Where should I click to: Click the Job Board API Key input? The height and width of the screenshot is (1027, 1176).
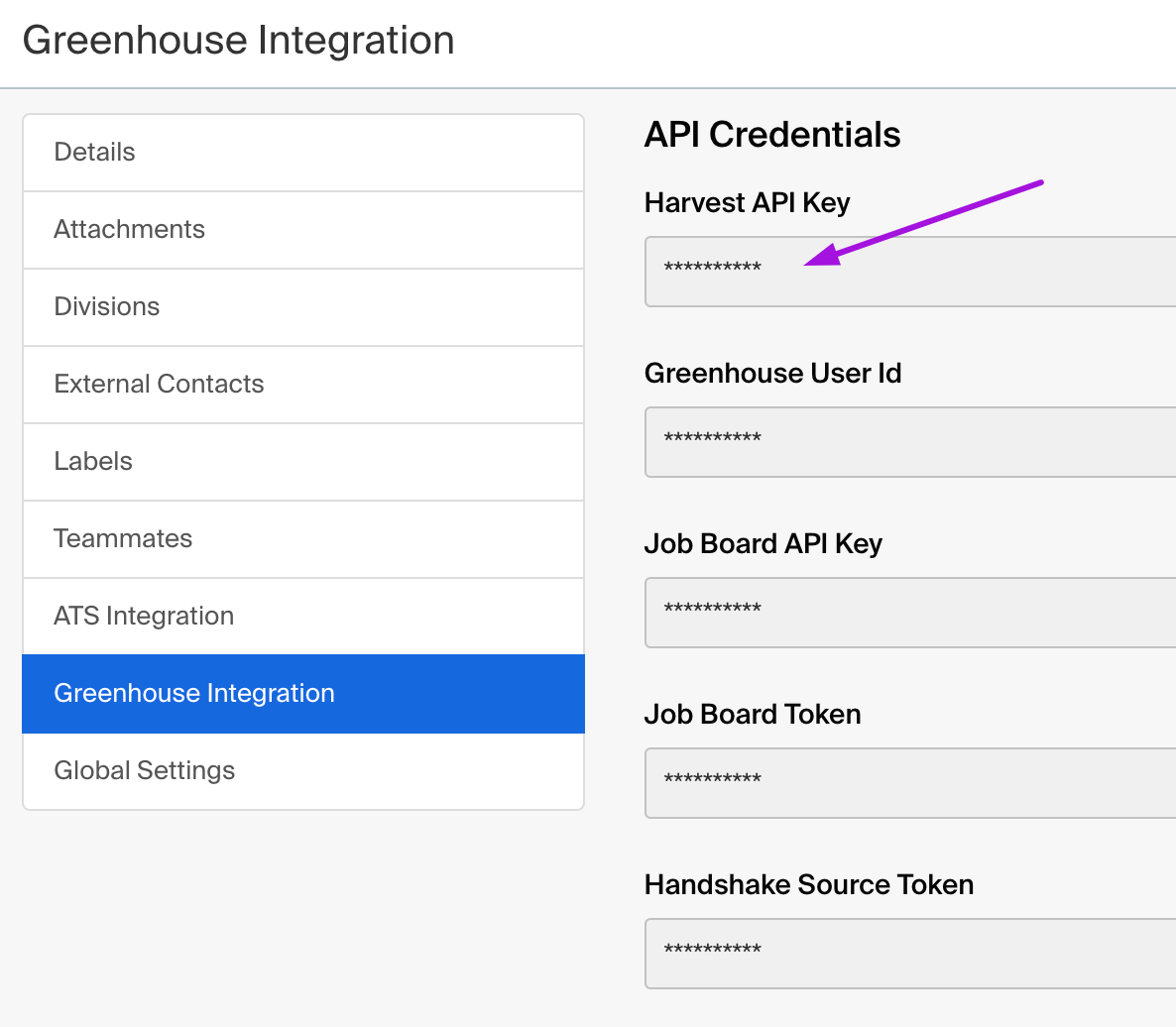[909, 613]
